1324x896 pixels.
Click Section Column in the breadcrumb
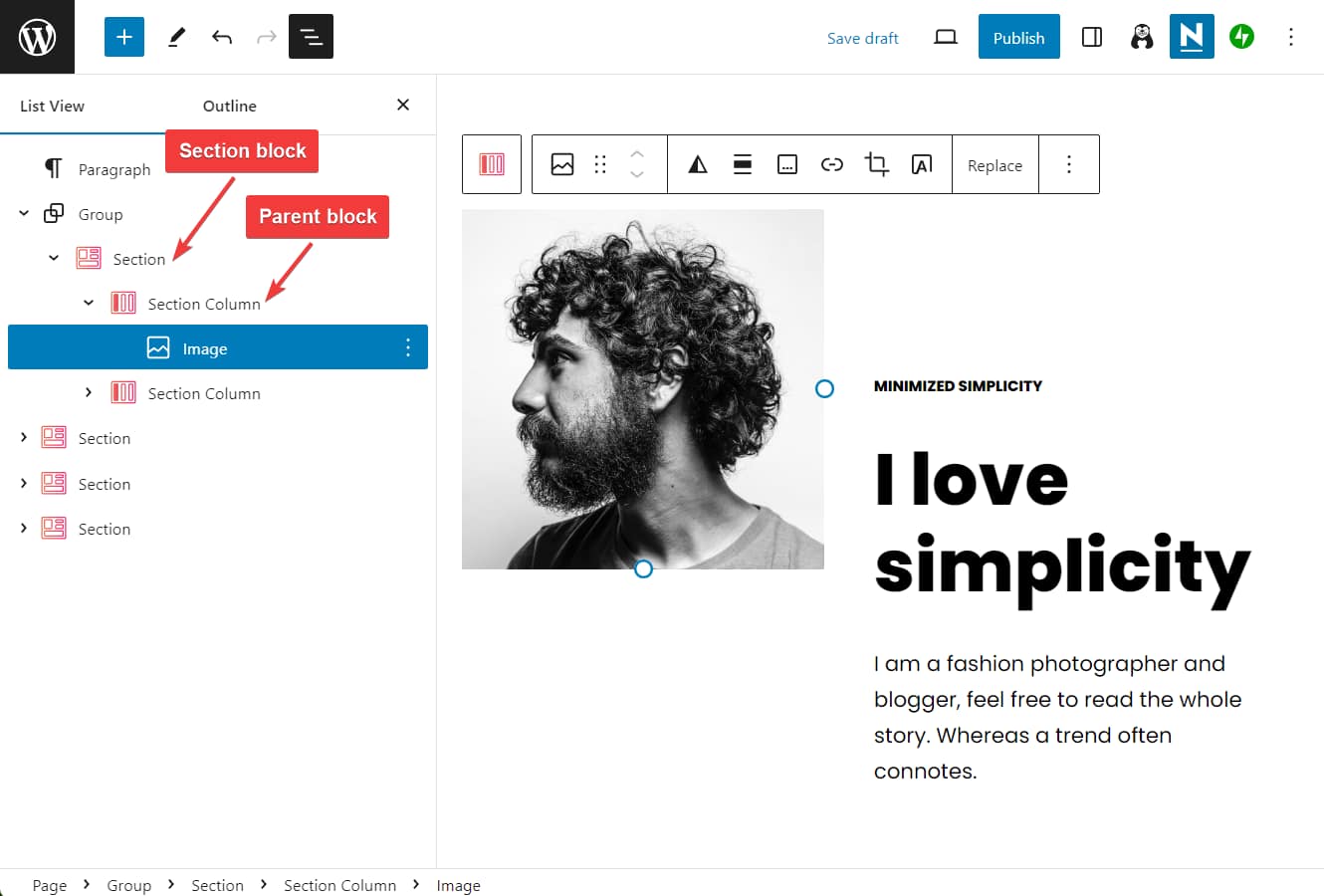[x=339, y=885]
